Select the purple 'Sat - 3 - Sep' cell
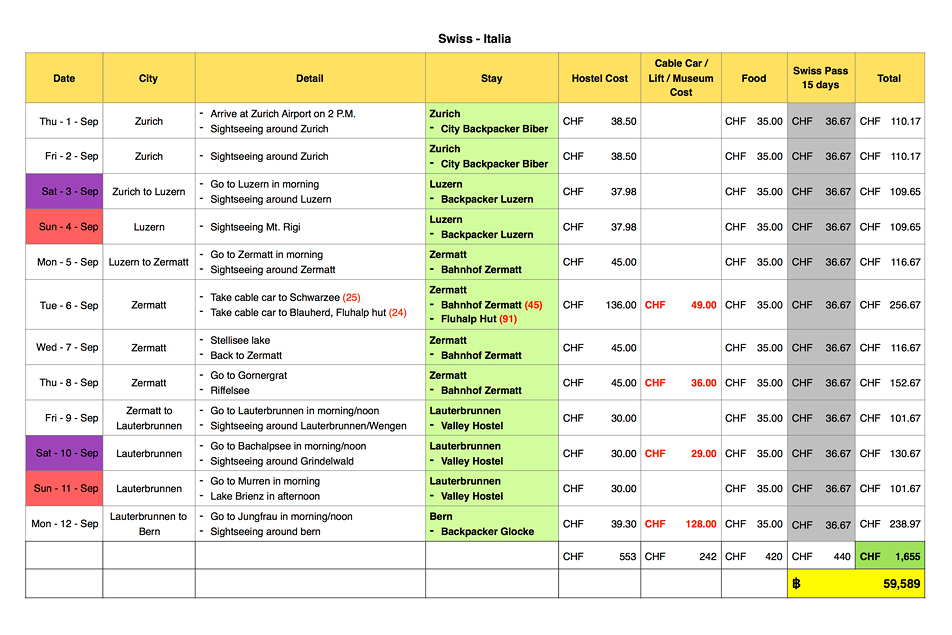The height and width of the screenshot is (635, 952). pyautogui.click(x=64, y=191)
